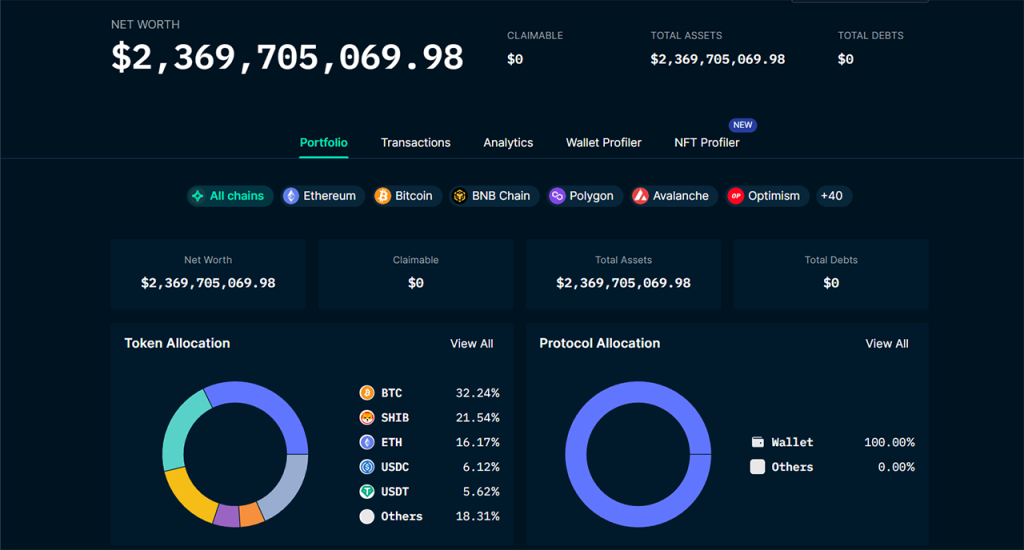The image size is (1024, 550).
Task: Click the Ethereum chain icon
Action: (x=291, y=196)
